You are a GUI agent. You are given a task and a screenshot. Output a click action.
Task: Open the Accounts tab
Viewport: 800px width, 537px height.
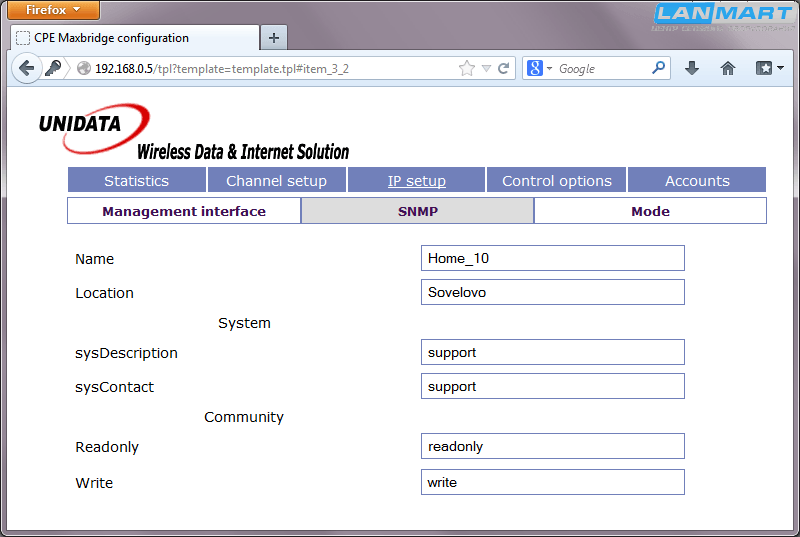[x=697, y=181]
